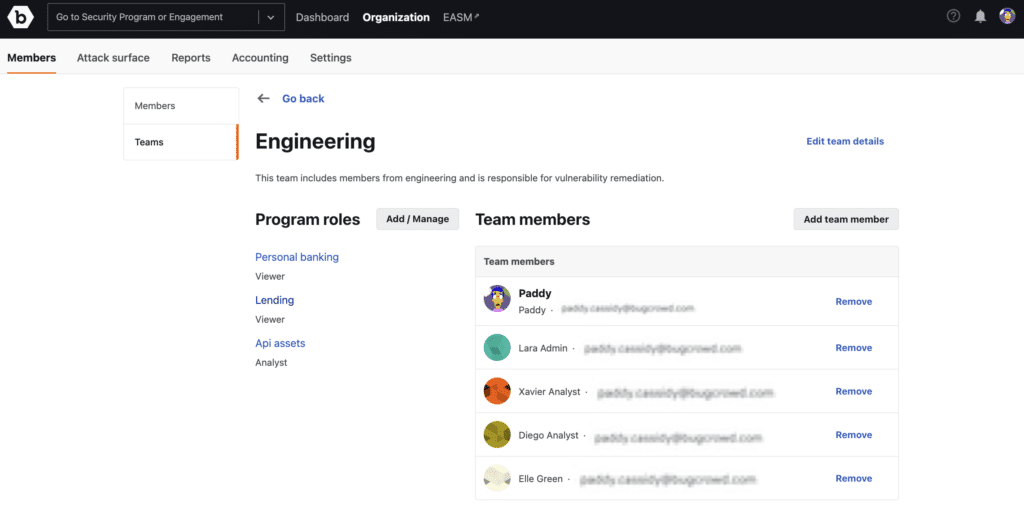Open the Edit team details link
Viewport: 1024px width, 509px height.
point(845,142)
